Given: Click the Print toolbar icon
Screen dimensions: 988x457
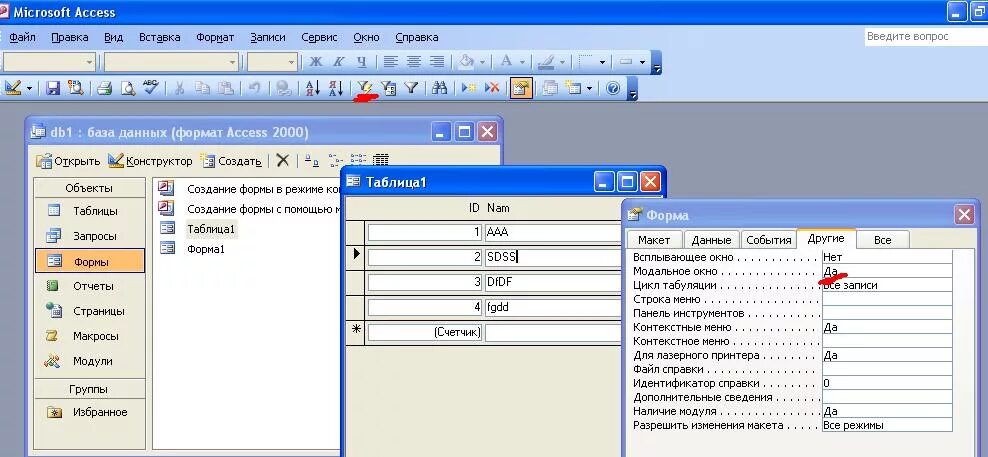Looking at the screenshot, I should pos(104,88).
